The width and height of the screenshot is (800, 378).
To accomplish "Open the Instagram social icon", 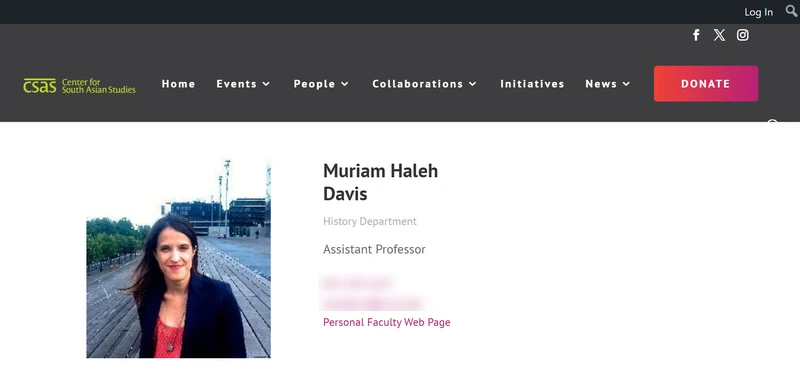I will point(743,35).
